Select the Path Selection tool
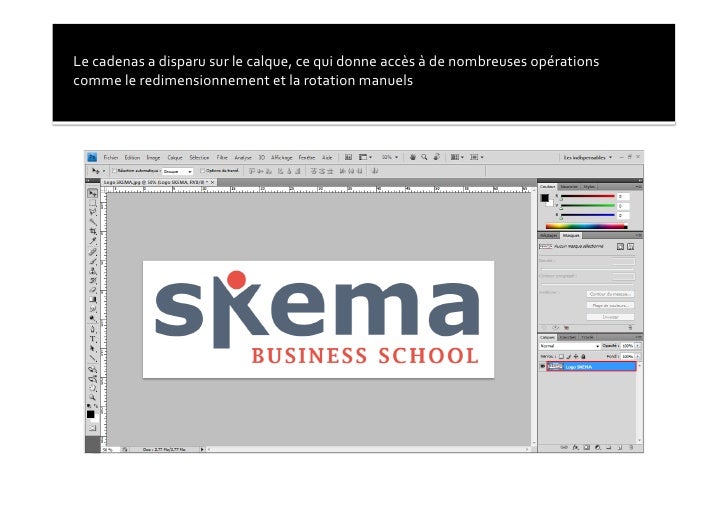Viewport: 728px width, 514px height. 93,348
